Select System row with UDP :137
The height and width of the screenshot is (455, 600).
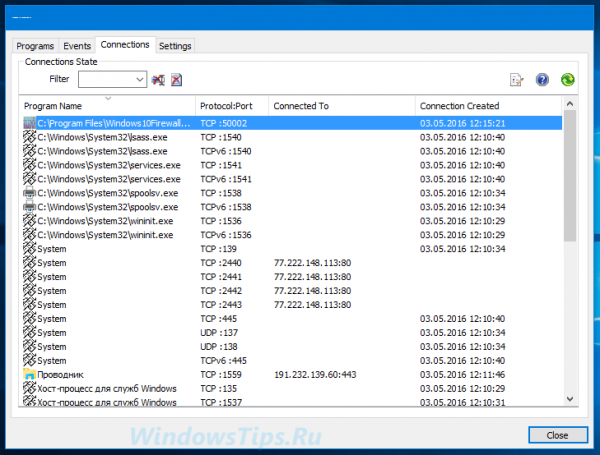[x=292, y=333]
